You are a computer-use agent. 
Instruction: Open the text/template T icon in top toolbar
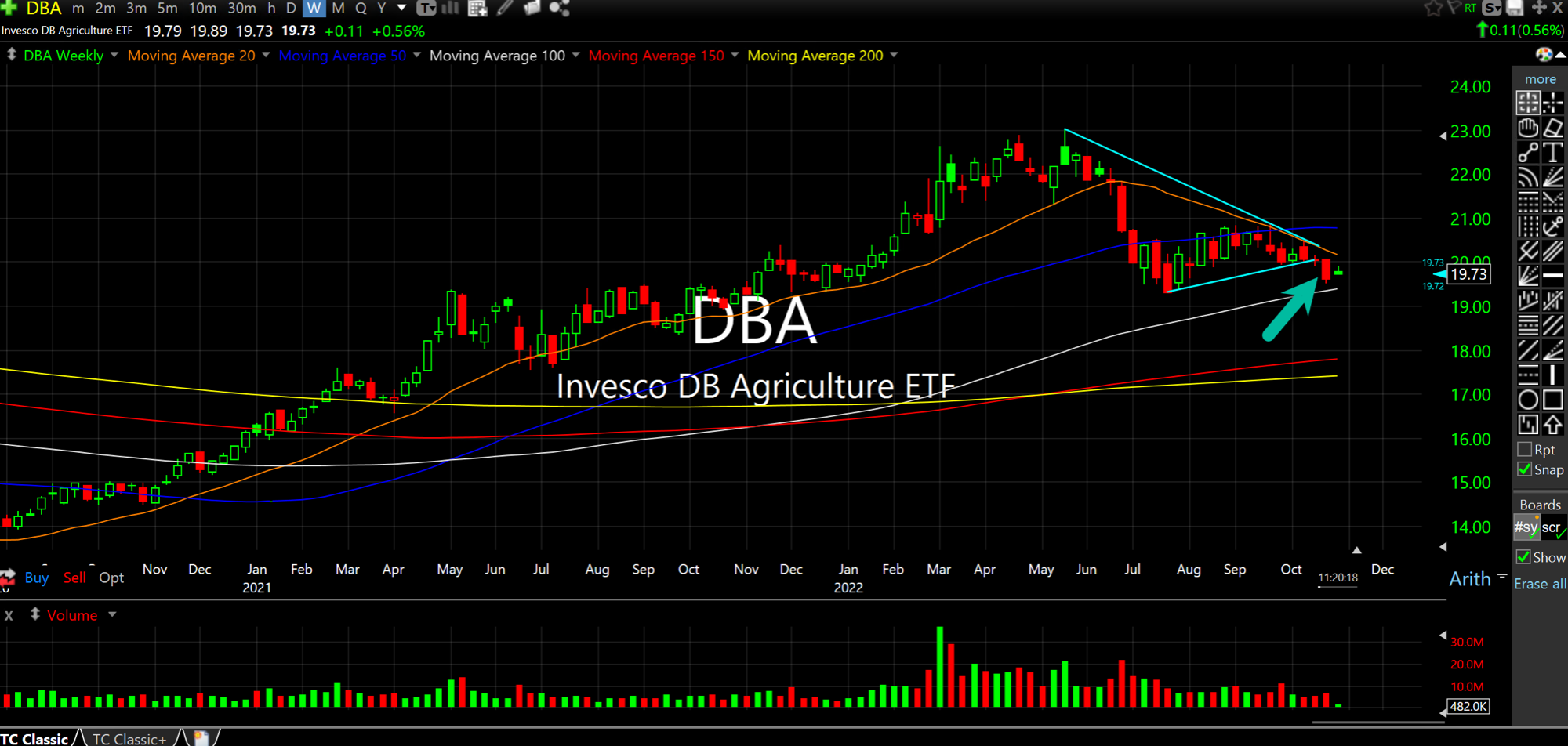pyautogui.click(x=426, y=8)
